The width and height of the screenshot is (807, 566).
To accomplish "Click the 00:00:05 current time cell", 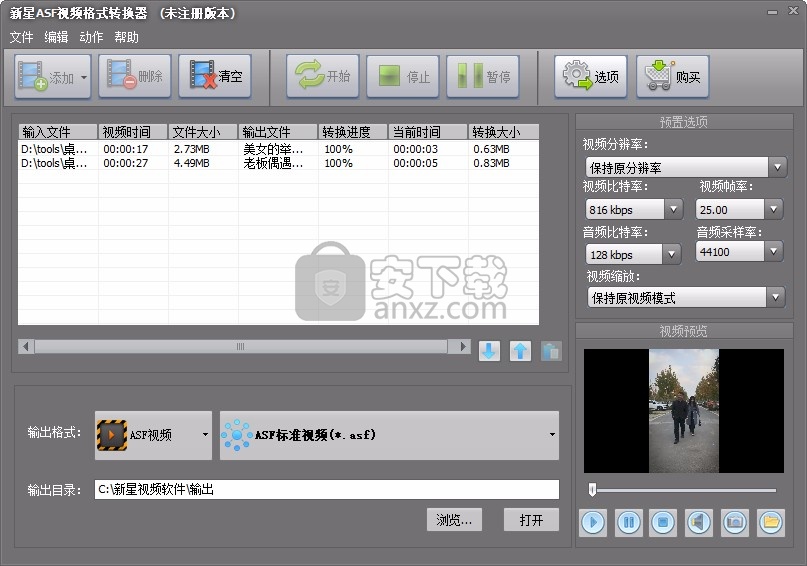I will click(x=415, y=163).
